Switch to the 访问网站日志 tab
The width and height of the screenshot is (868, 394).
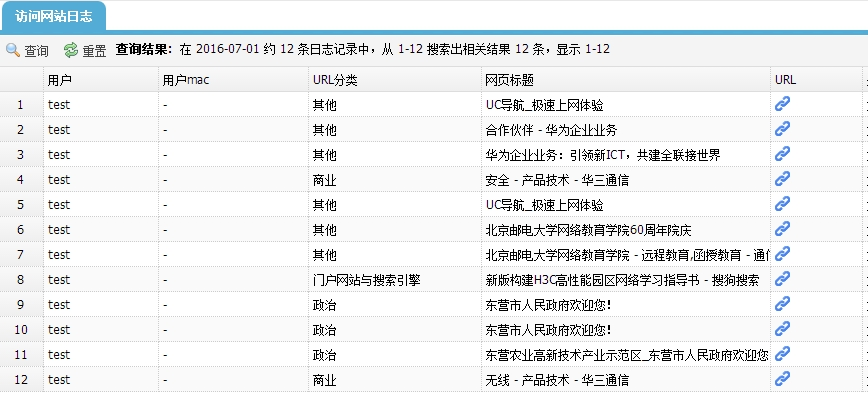pyautogui.click(x=54, y=16)
